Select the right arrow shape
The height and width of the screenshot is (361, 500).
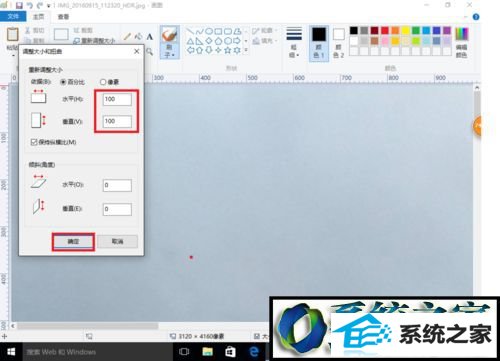pos(237,41)
